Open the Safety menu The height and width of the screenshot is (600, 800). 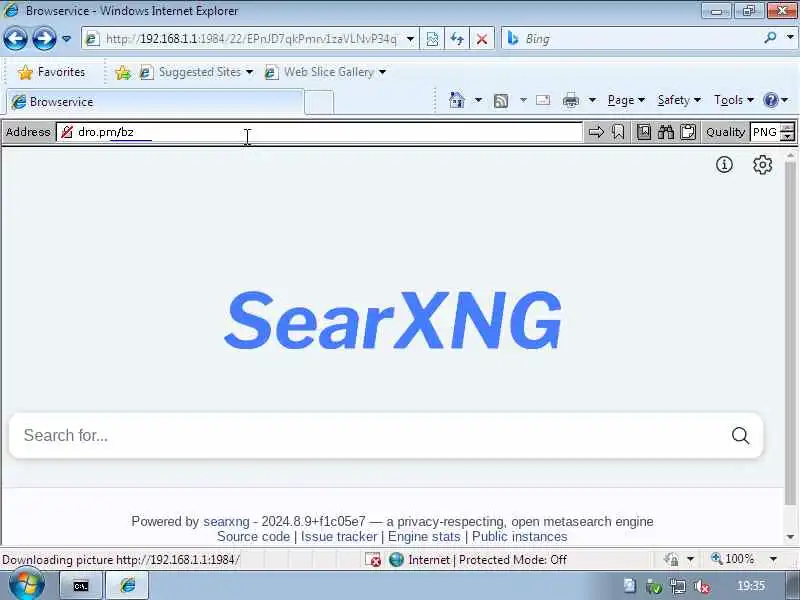(x=679, y=100)
